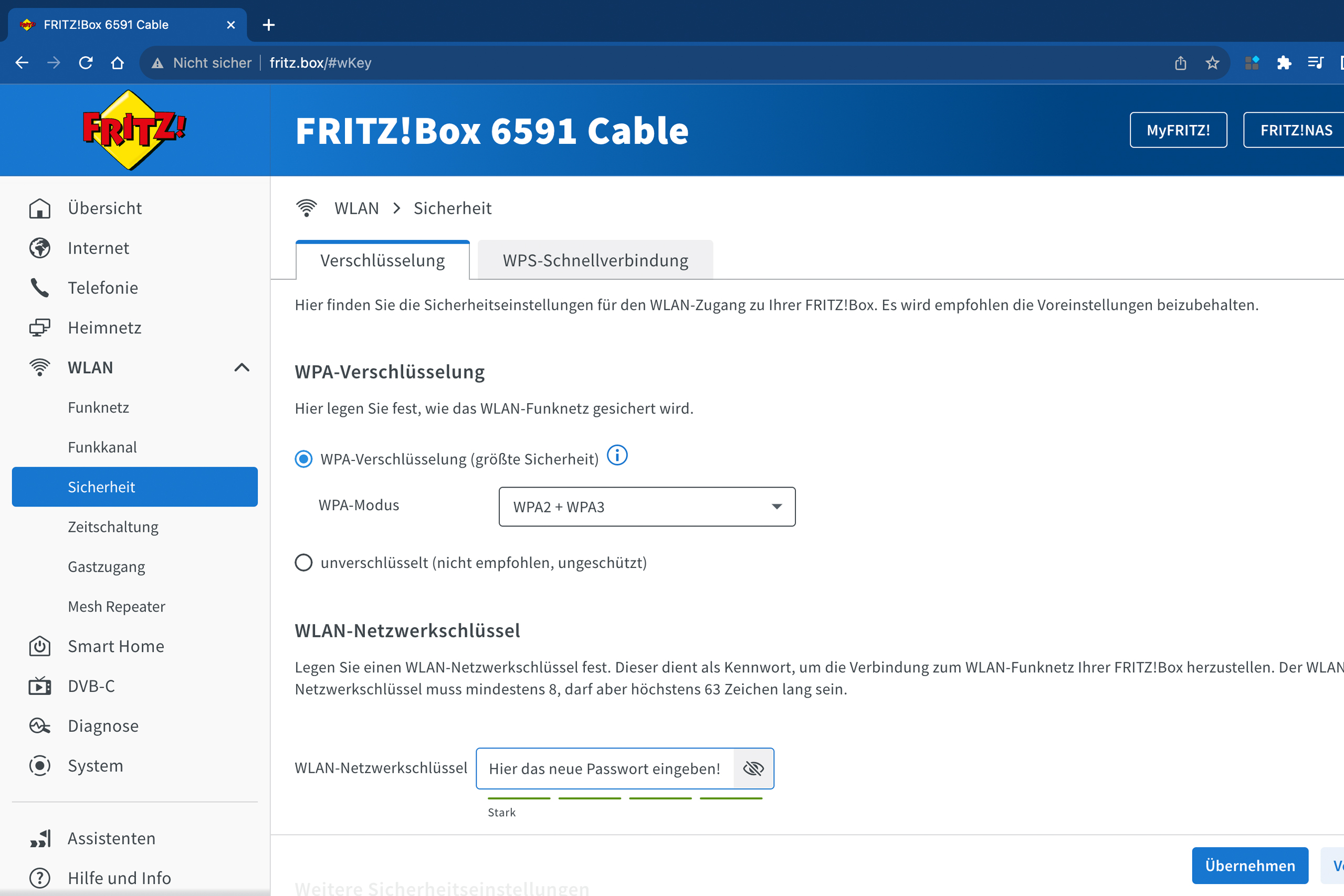Click the FRITZ! logo
This screenshot has width=1344, height=896.
point(134,130)
